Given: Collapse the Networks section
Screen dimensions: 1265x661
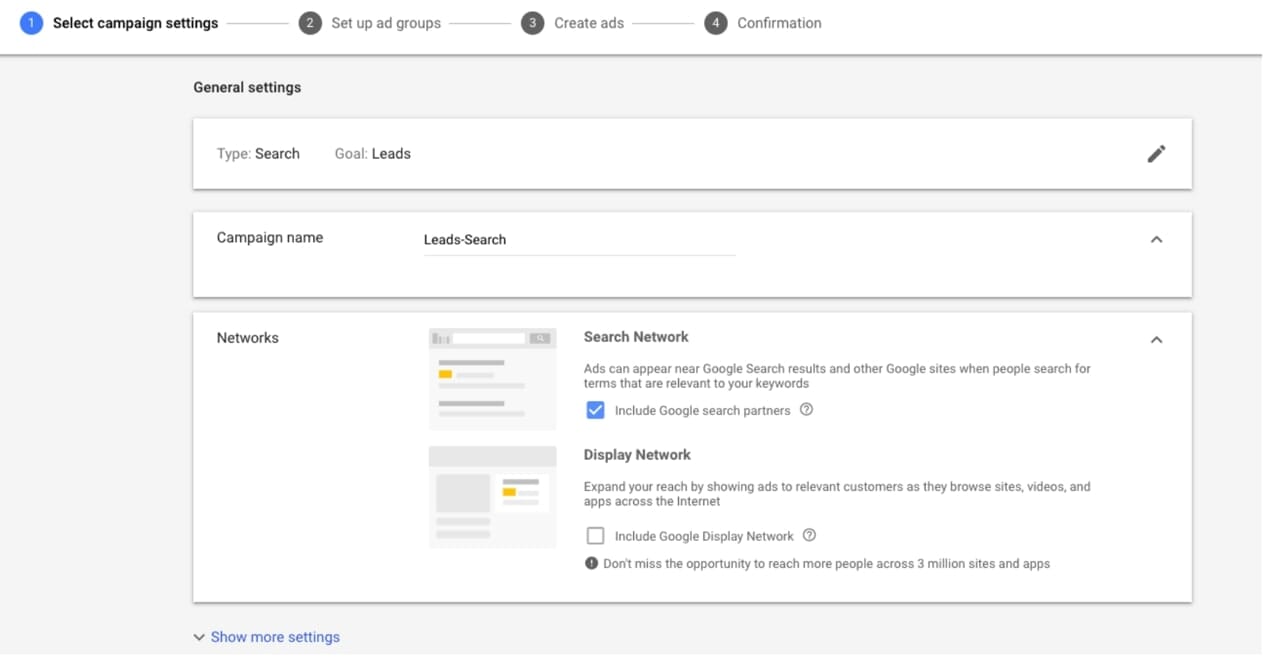Looking at the screenshot, I should (x=1156, y=340).
